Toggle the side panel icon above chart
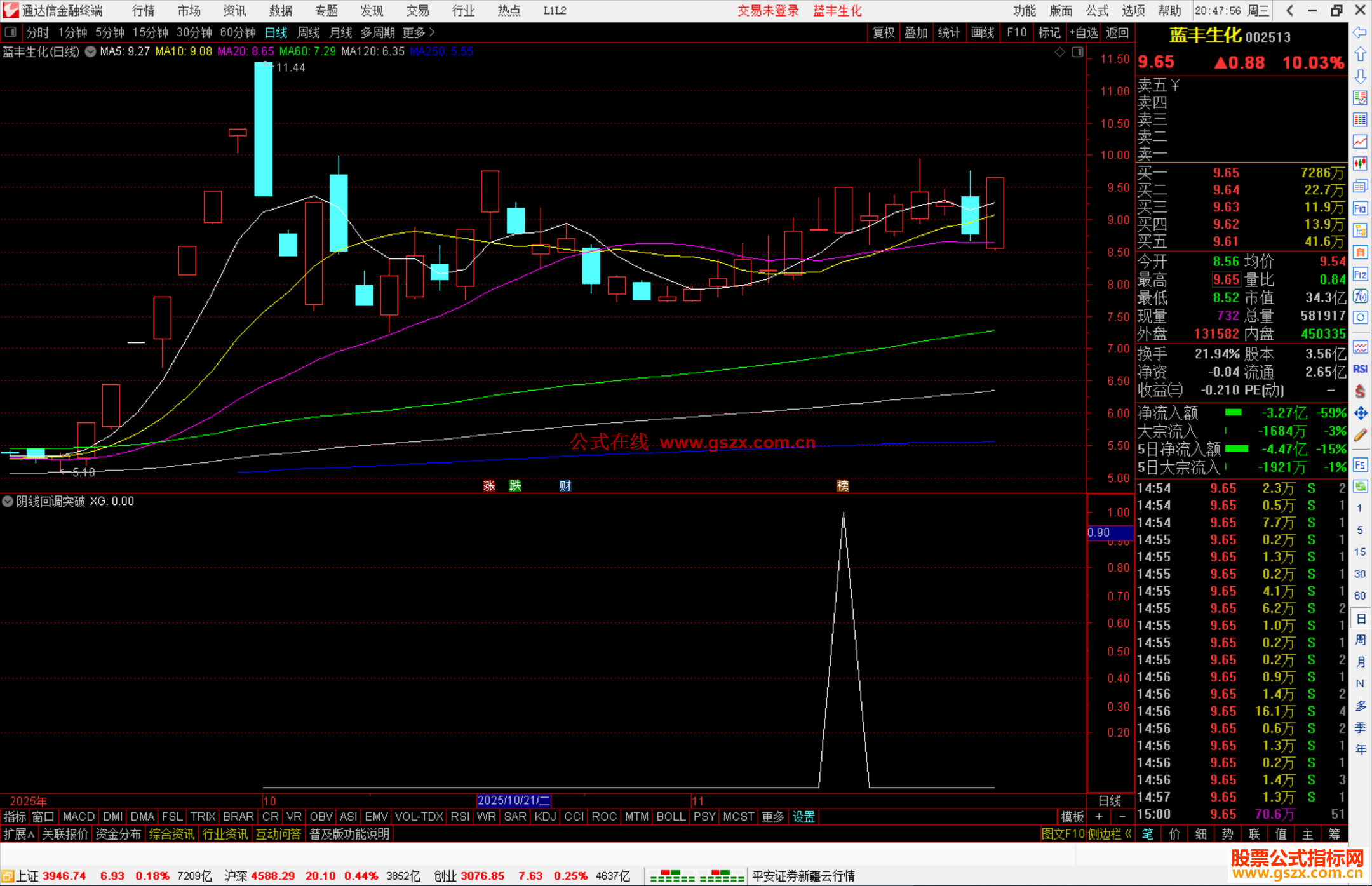Screen dimensions: 1372x886 pos(1077,52)
